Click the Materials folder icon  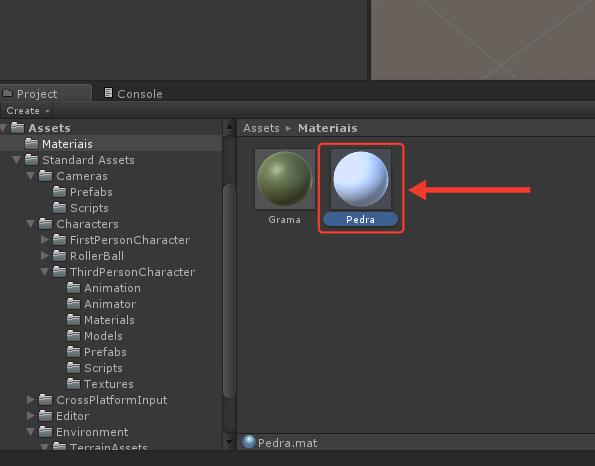[73, 320]
